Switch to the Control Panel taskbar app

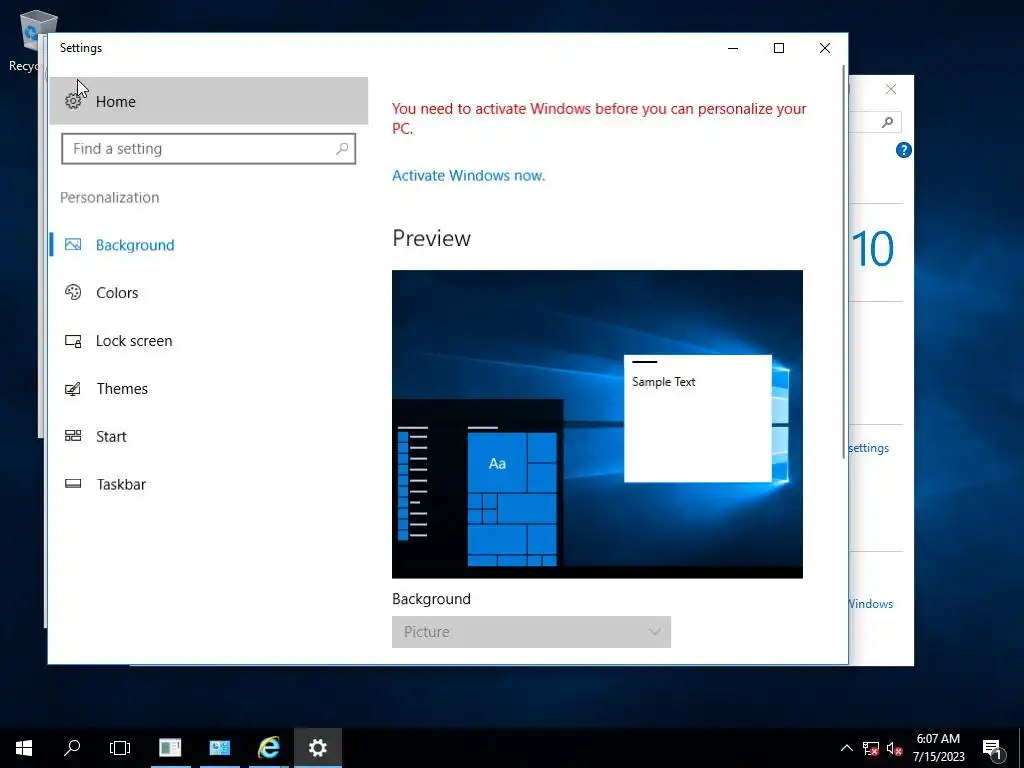click(x=219, y=748)
